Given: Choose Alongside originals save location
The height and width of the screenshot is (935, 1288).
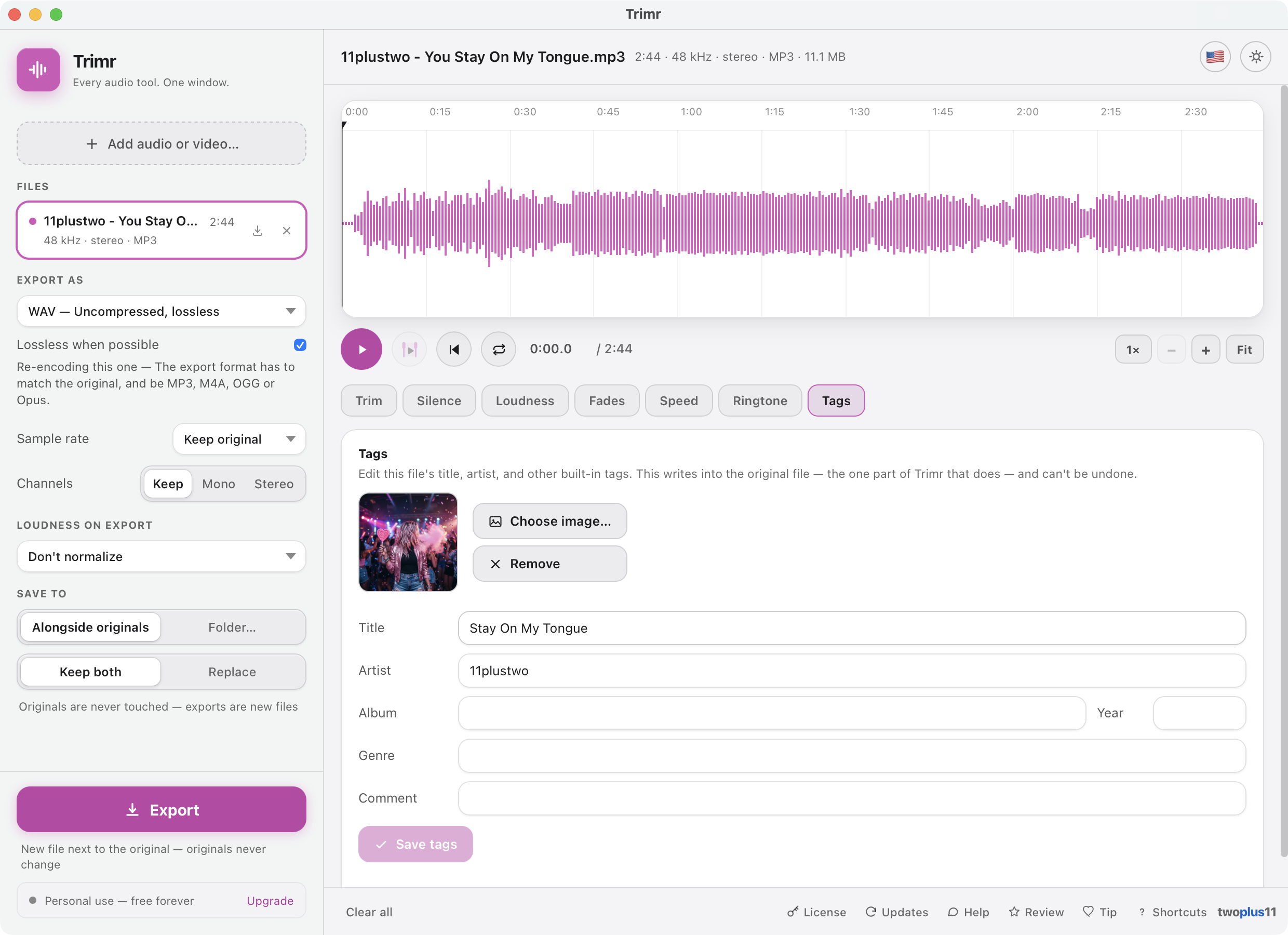Looking at the screenshot, I should pyautogui.click(x=90, y=627).
